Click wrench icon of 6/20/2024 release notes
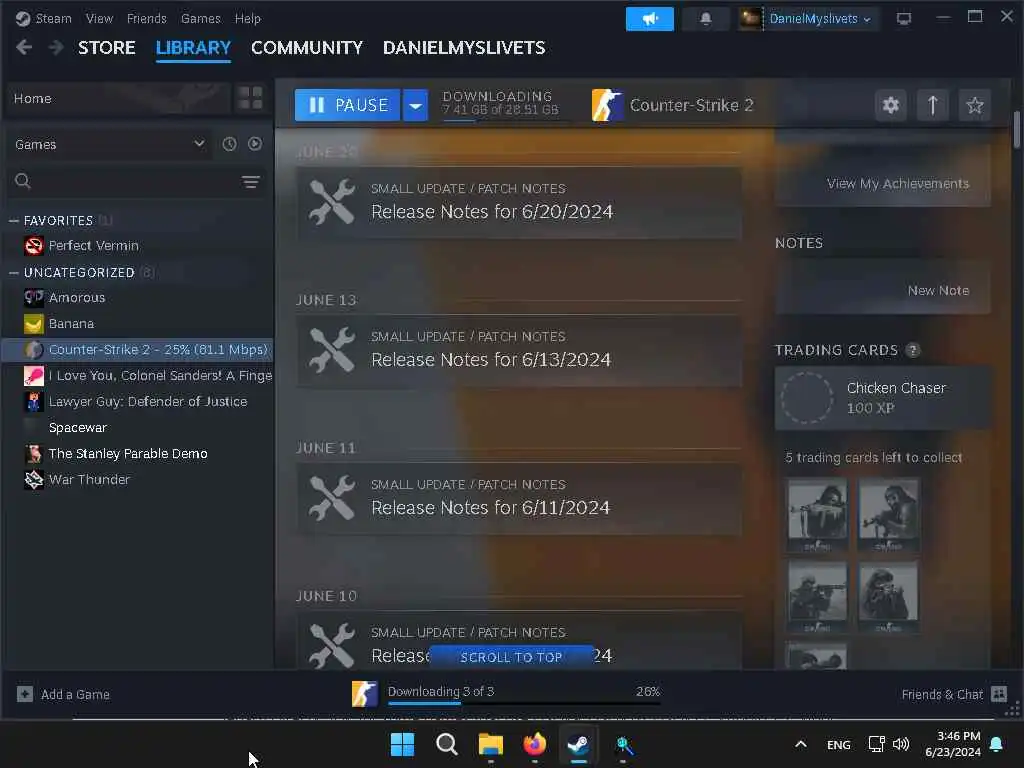 (332, 202)
